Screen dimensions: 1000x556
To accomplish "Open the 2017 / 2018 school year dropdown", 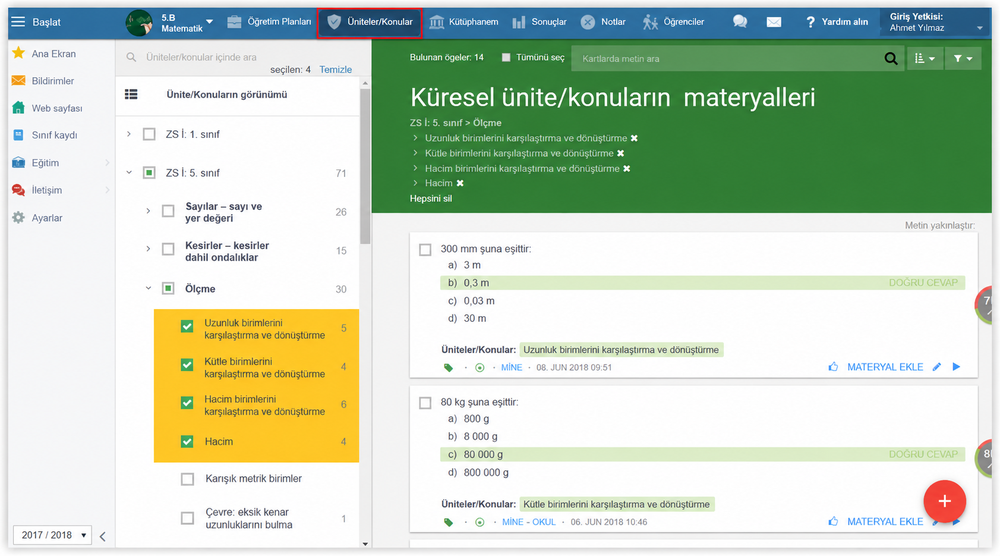I will click(52, 535).
